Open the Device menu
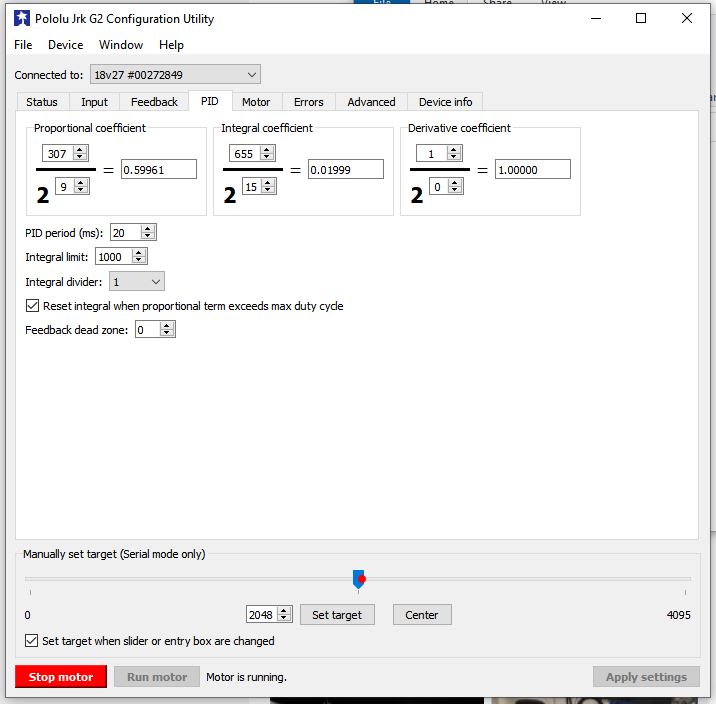Image resolution: width=716 pixels, height=704 pixels. click(66, 45)
